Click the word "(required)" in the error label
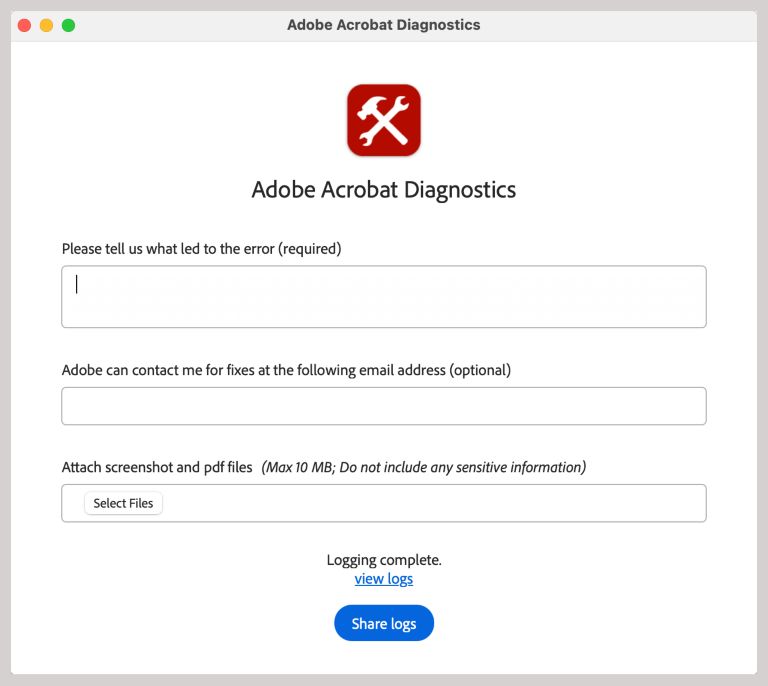 click(310, 249)
